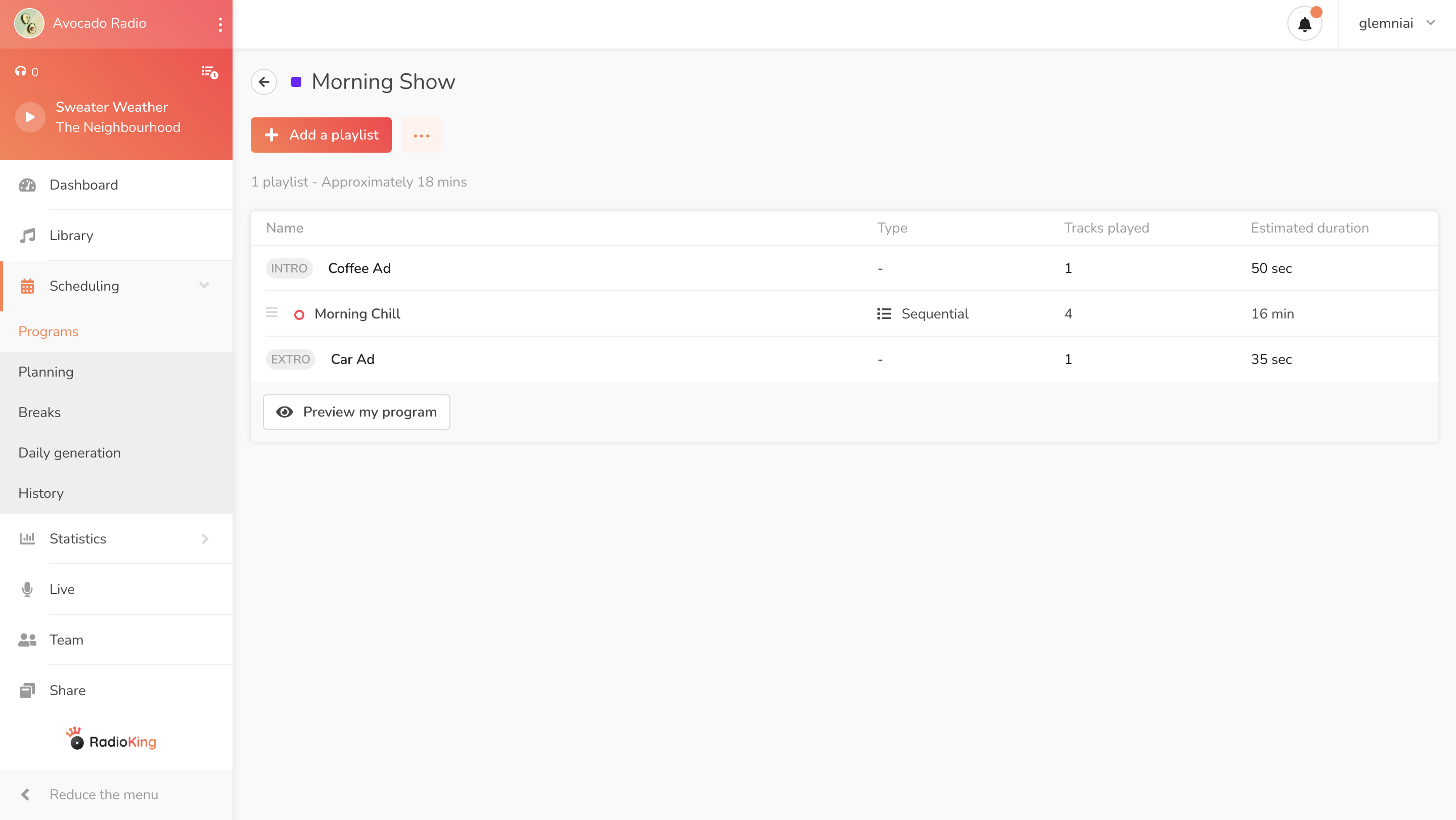This screenshot has height=820, width=1456.
Task: Click the Avocado Radio station name
Action: point(100,23)
